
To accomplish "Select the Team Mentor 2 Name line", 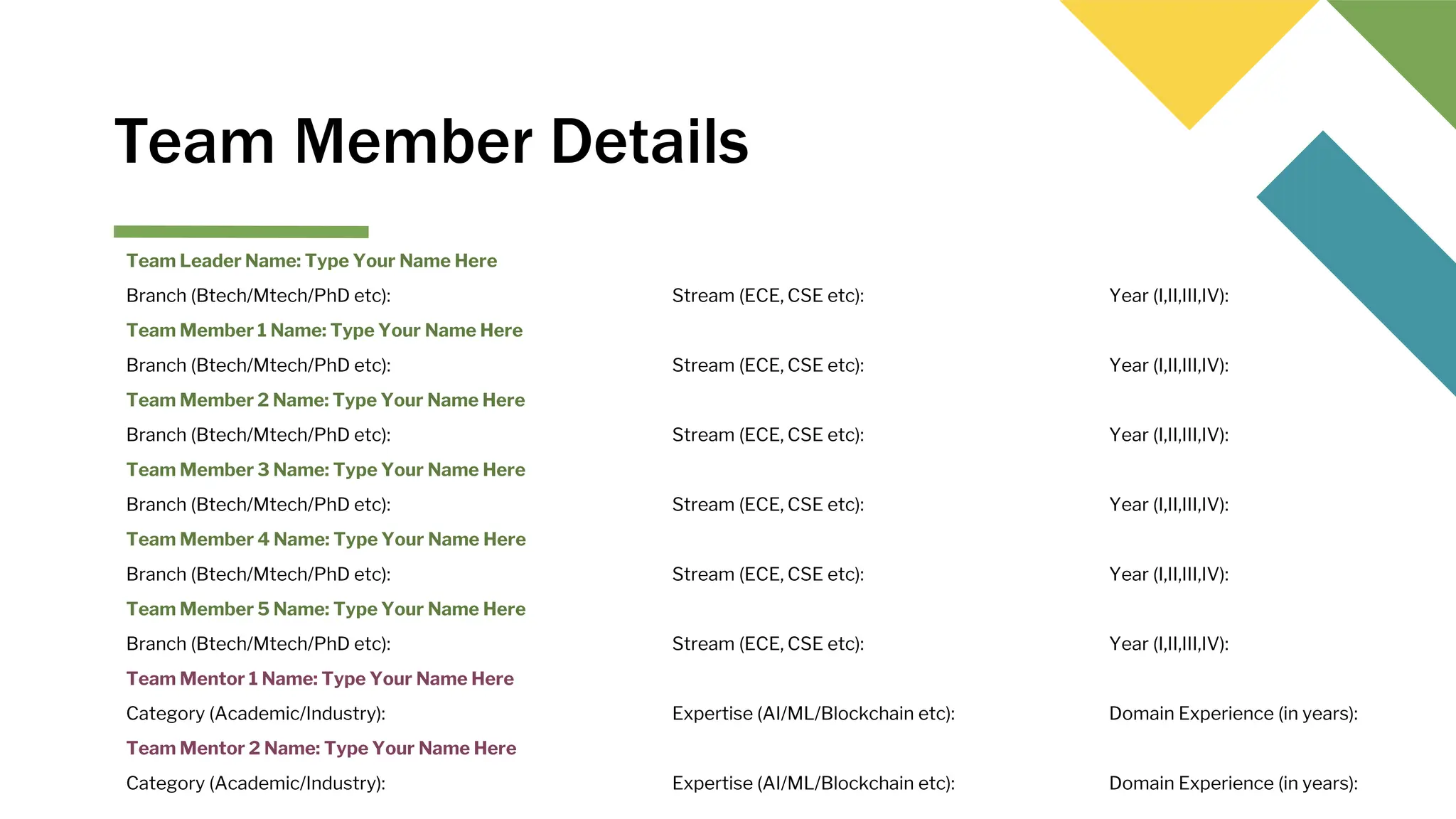I will [321, 749].
